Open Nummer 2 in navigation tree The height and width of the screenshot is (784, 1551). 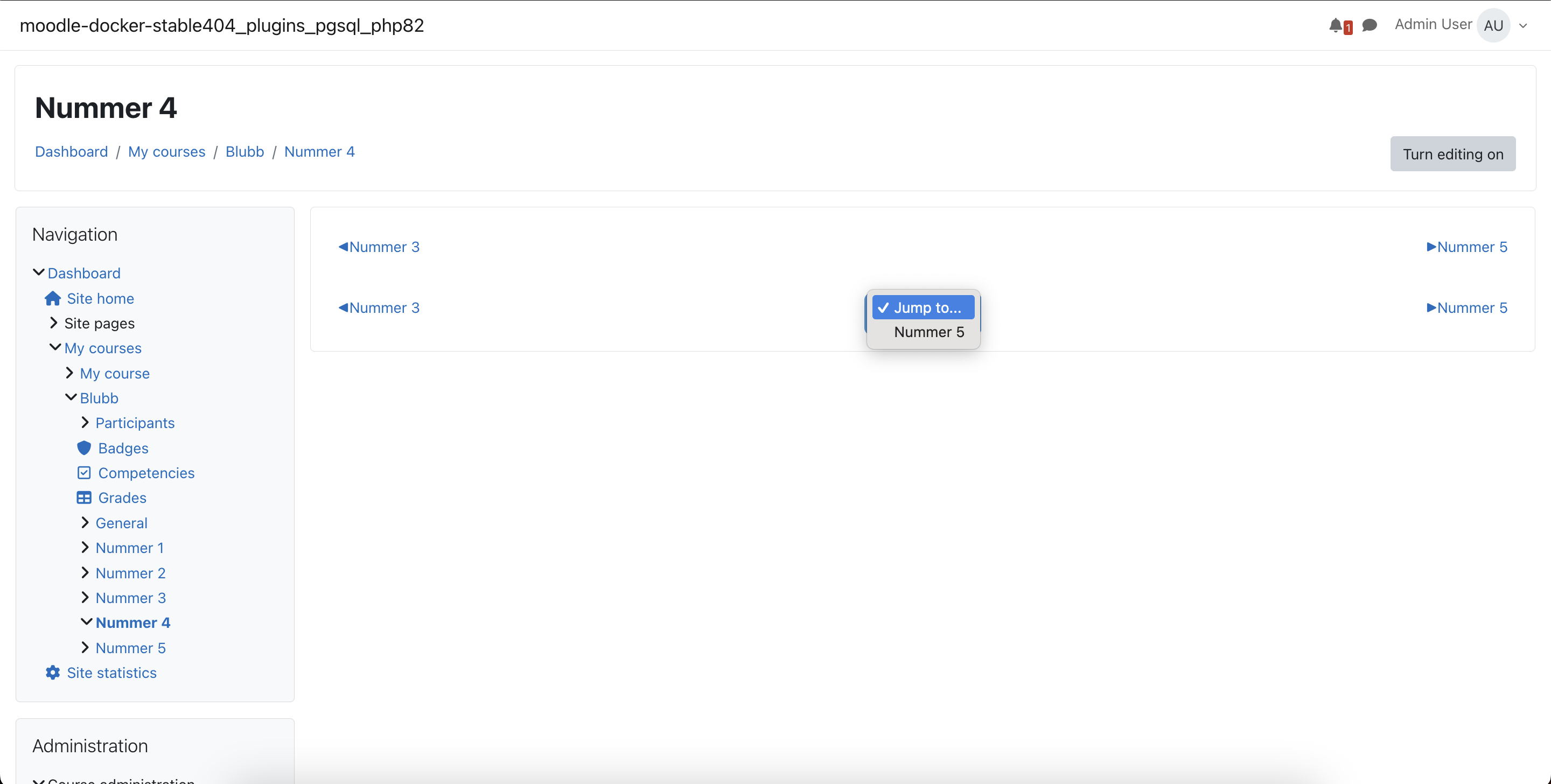pos(131,573)
